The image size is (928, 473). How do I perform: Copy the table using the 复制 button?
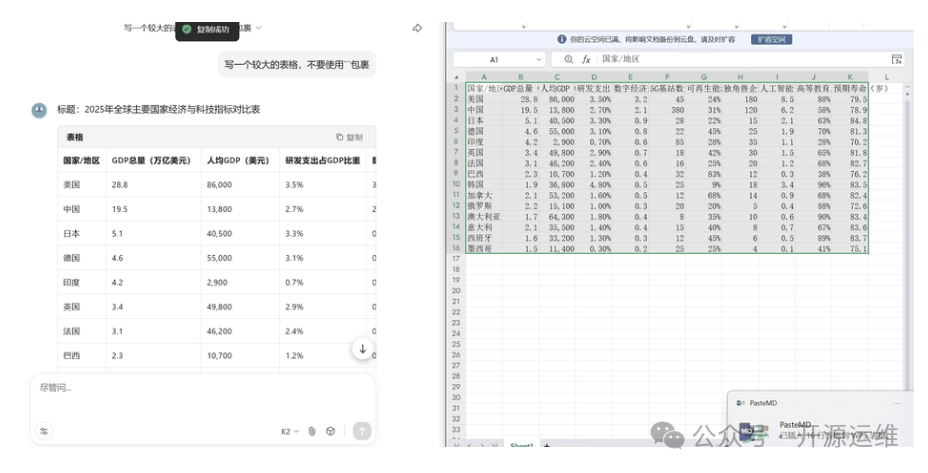pos(349,137)
